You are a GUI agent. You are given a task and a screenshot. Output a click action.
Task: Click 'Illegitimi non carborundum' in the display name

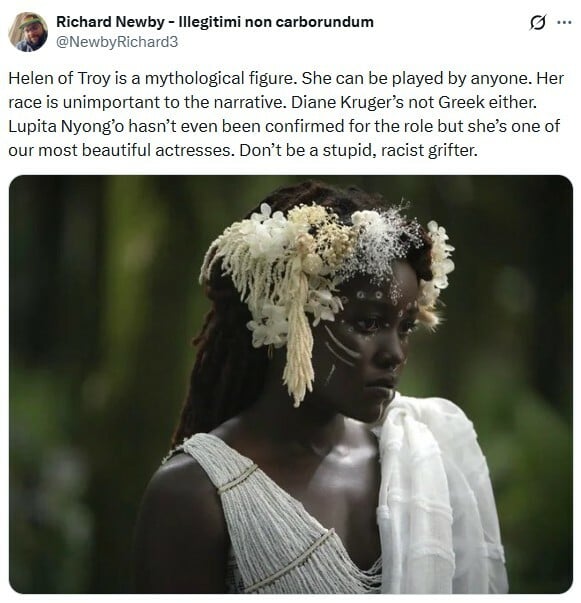click(276, 22)
